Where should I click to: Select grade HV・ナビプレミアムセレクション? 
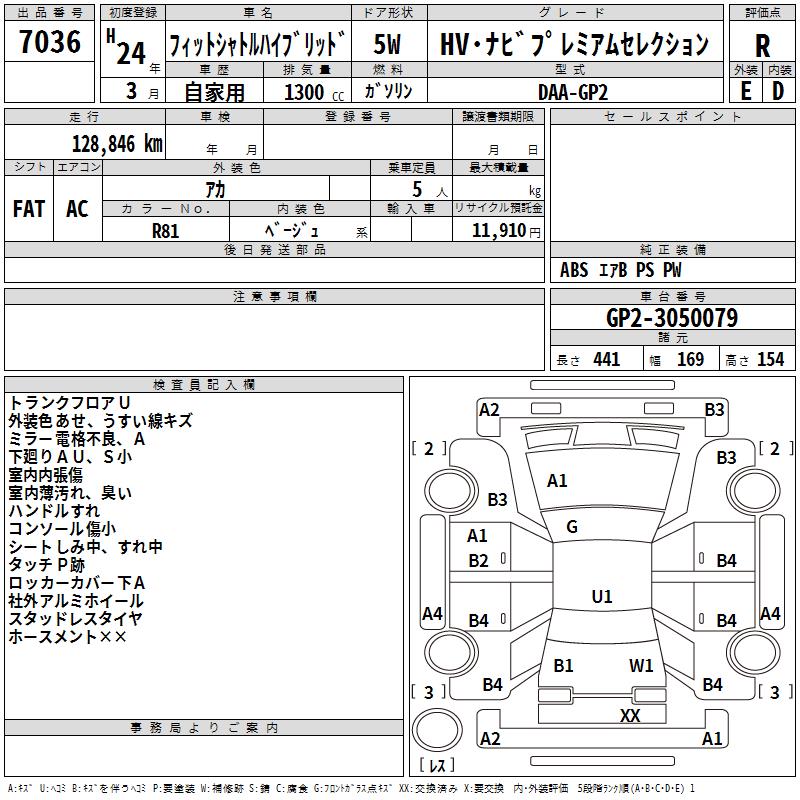(574, 44)
